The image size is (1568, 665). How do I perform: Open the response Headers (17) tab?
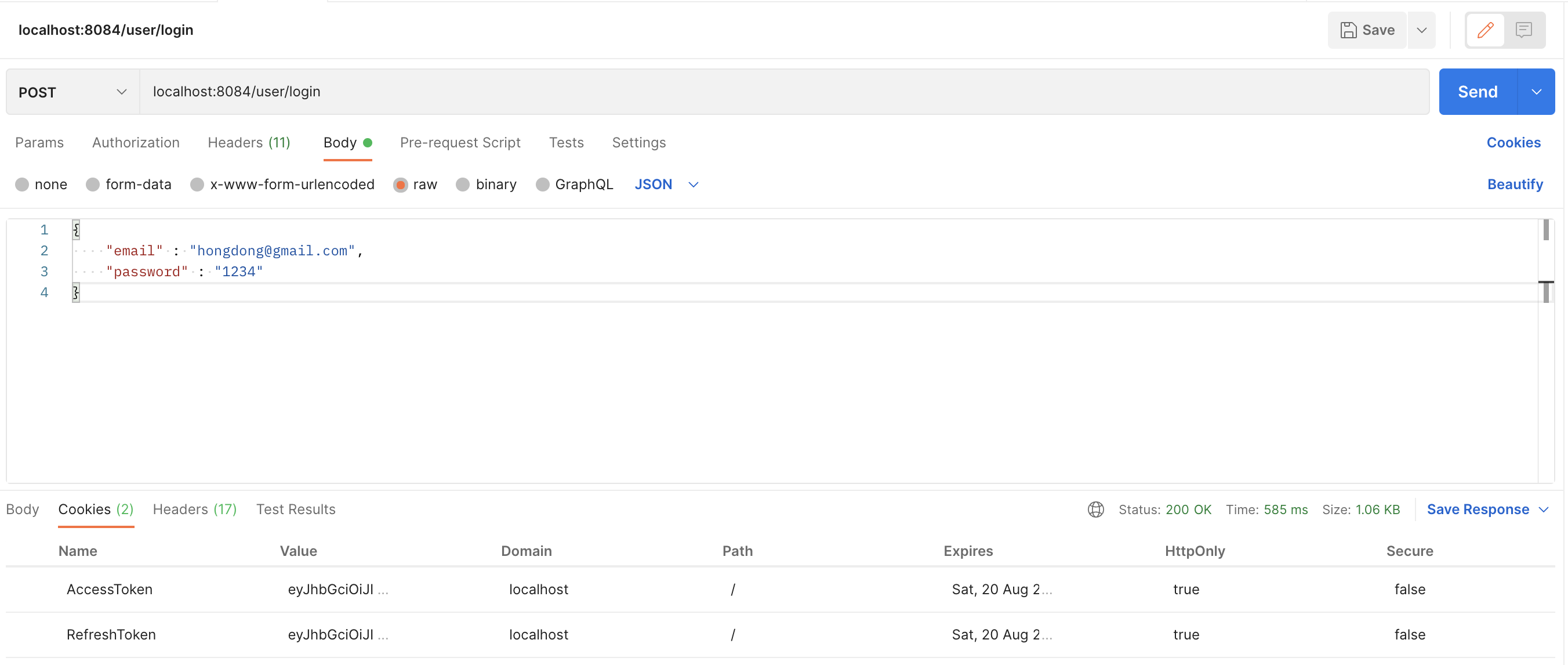coord(194,509)
